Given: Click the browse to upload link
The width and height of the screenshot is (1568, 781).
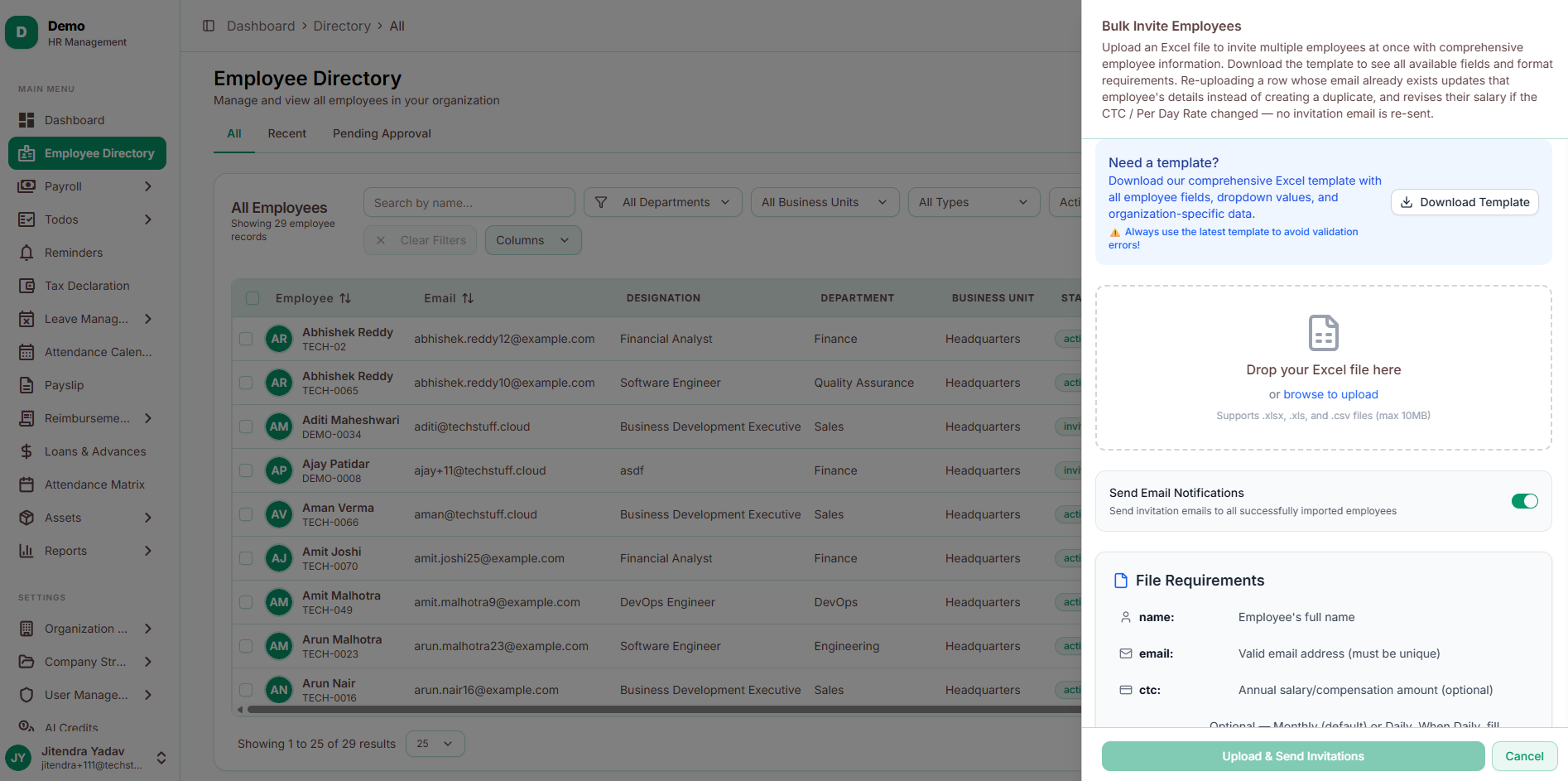Looking at the screenshot, I should [x=1330, y=394].
